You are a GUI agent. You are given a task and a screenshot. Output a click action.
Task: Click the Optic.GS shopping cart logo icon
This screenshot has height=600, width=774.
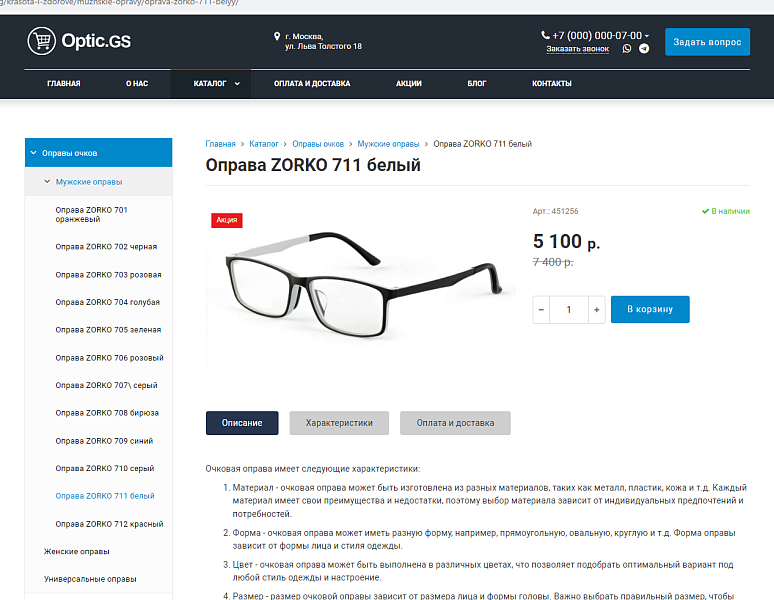click(41, 41)
